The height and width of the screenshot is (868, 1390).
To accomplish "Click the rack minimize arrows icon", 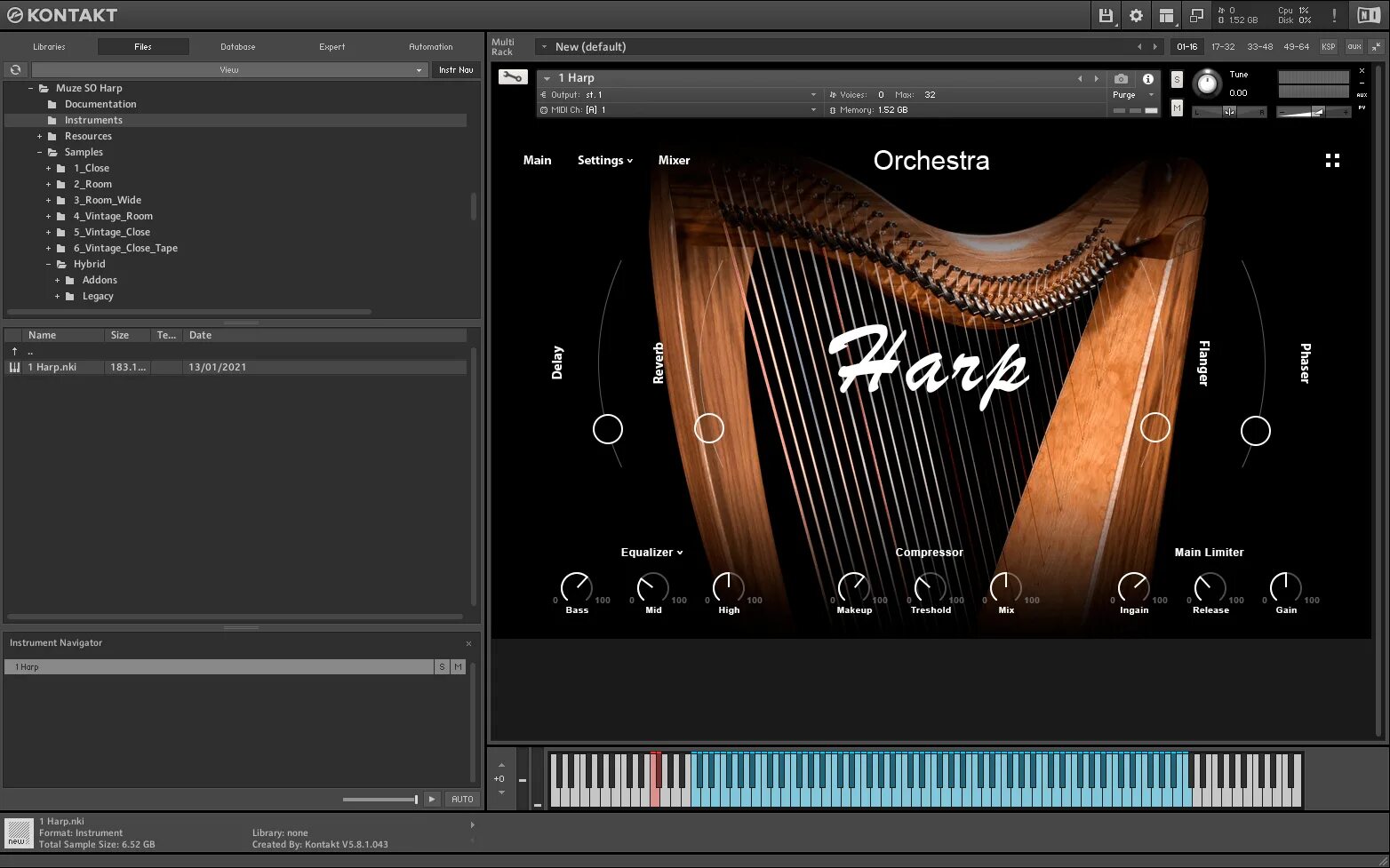I will tap(1376, 46).
